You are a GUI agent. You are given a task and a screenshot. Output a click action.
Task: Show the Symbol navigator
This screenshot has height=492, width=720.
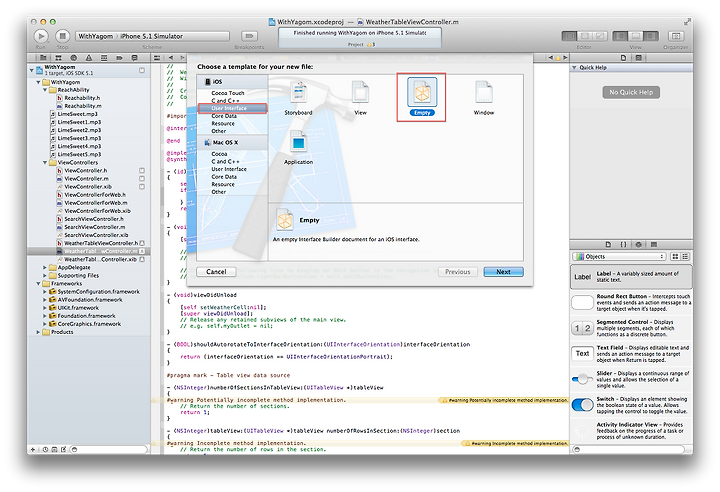click(58, 58)
